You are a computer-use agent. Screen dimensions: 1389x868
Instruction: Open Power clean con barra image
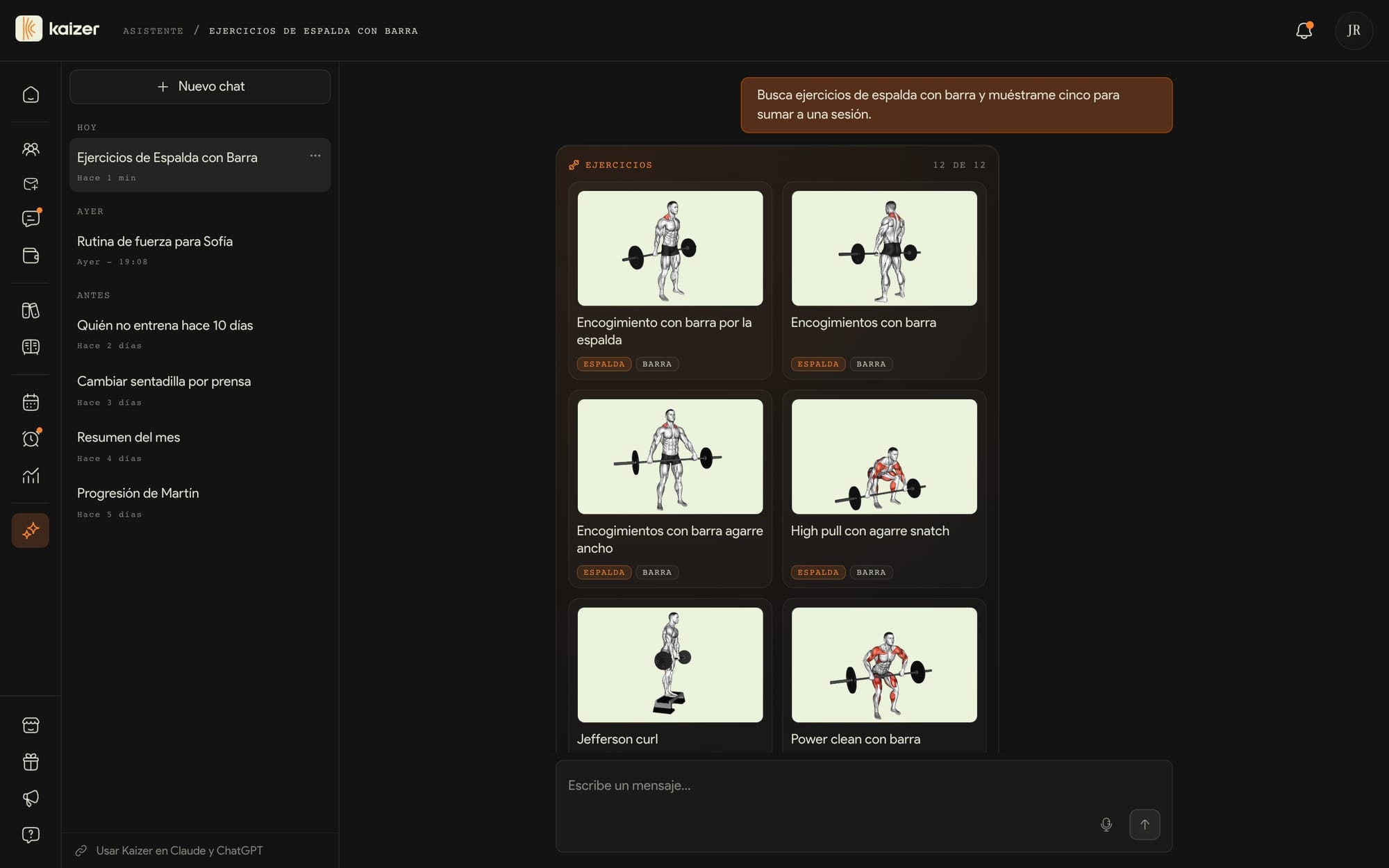(x=884, y=665)
